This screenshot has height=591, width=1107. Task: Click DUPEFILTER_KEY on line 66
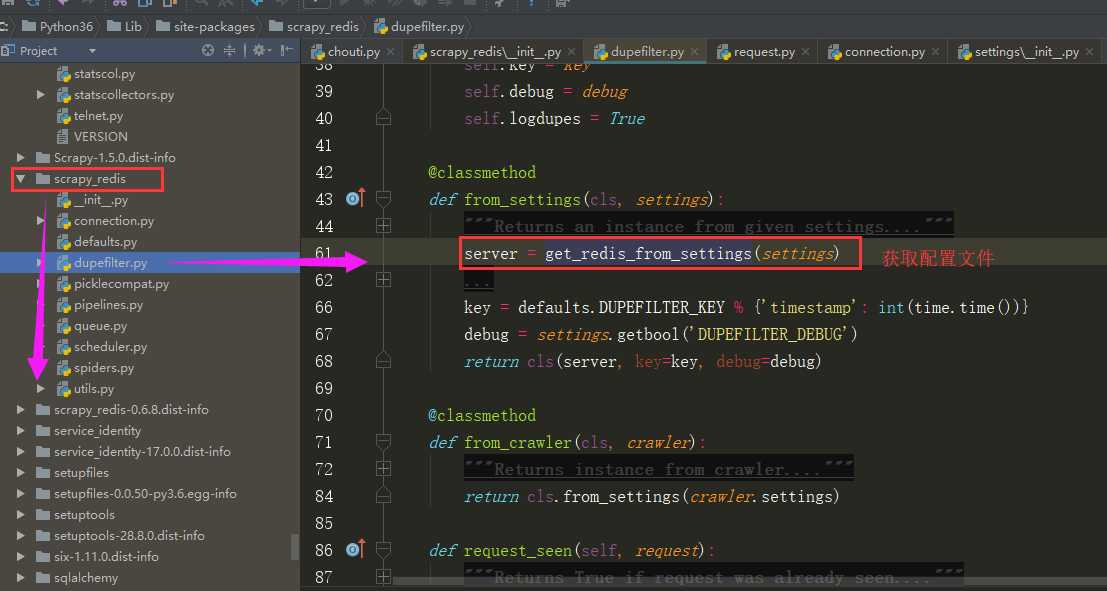pyautogui.click(x=662, y=307)
